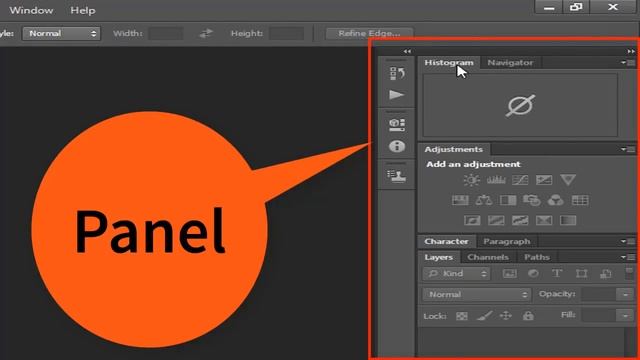This screenshot has width=640, height=360.
Task: Add a Gradient Map adjustment
Action: [x=568, y=220]
